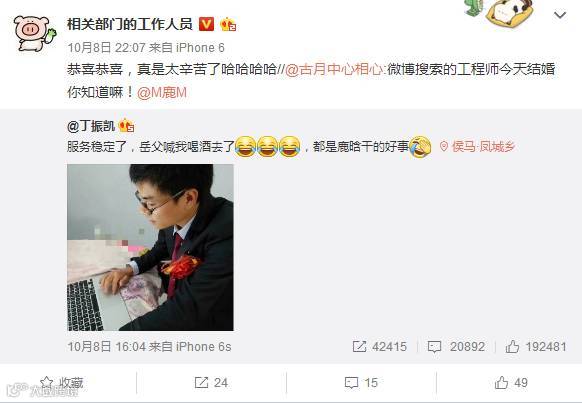Click the 收藏 favorite star button
This screenshot has width=582, height=403.
click(62, 383)
